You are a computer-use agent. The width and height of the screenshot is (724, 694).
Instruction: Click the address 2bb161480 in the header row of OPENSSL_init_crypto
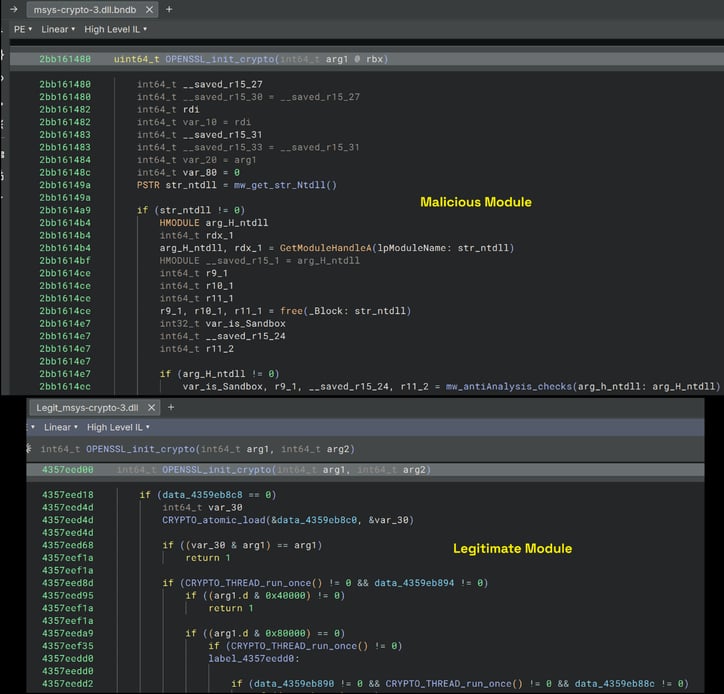65,59
